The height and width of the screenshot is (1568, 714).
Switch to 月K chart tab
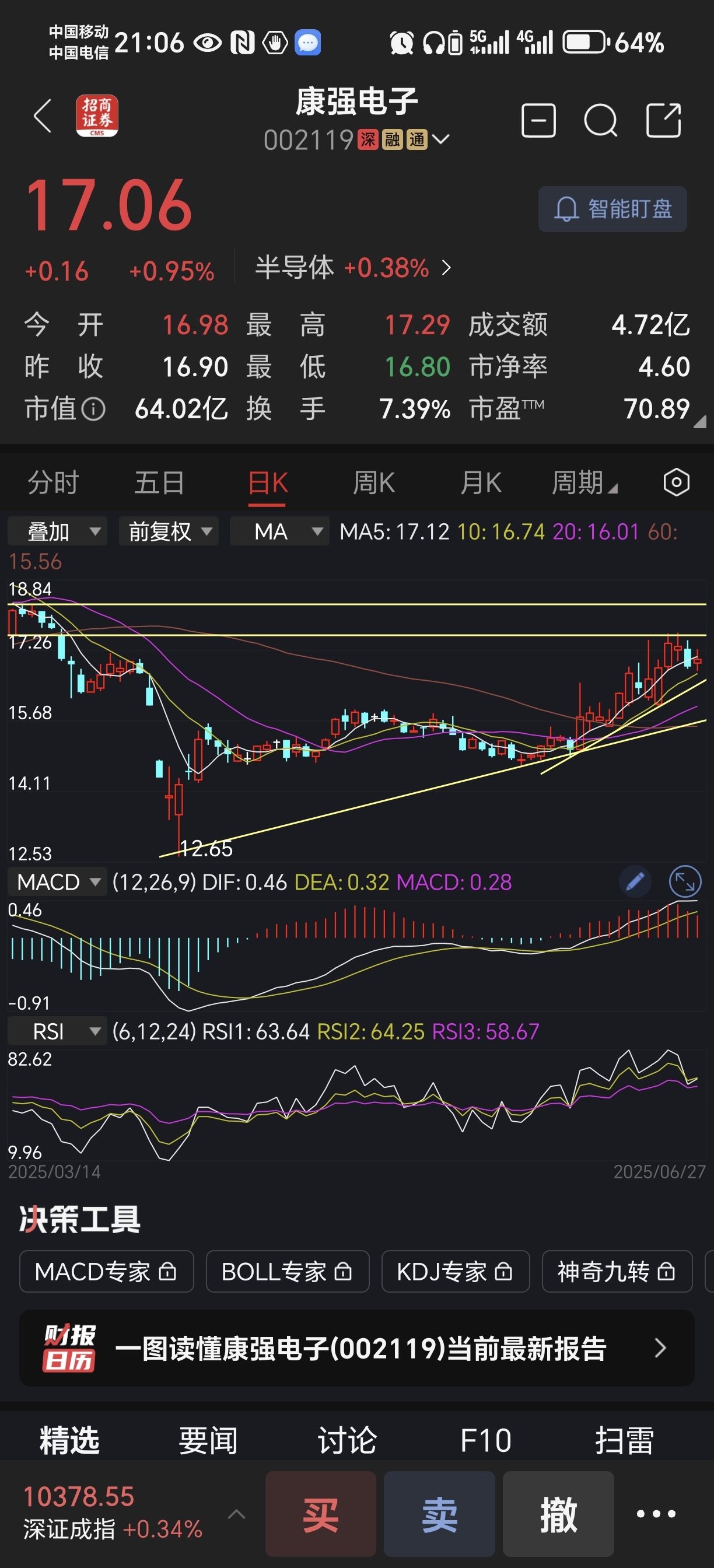pos(481,482)
